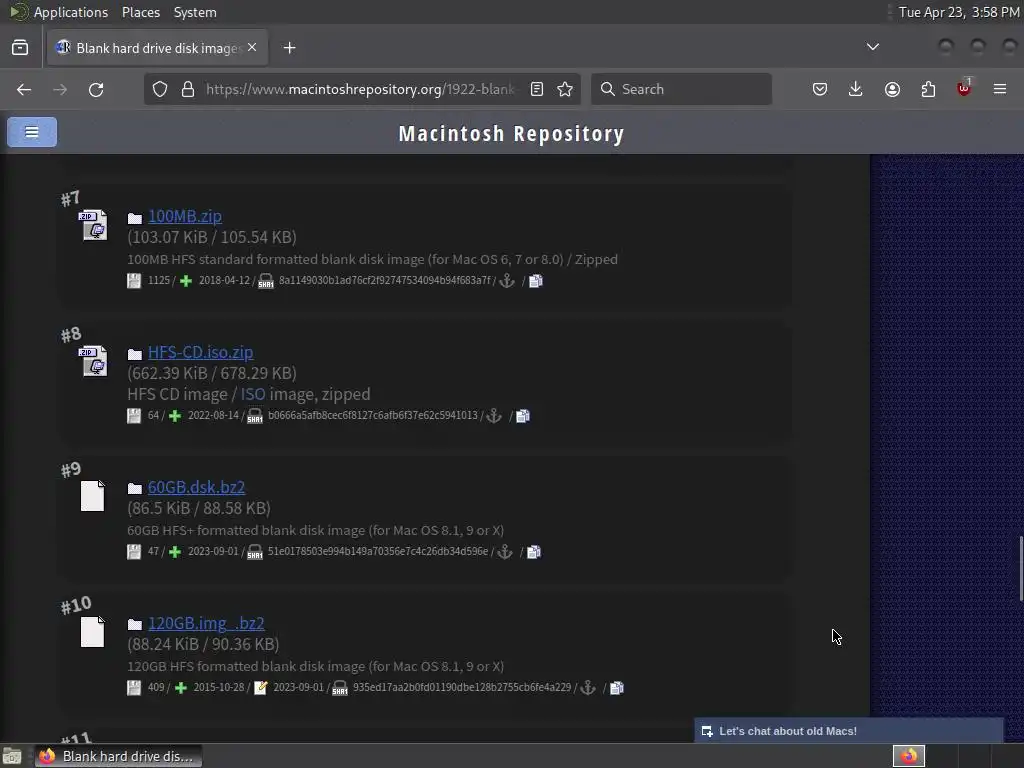Click the anchor icon for HFS-CD.iso.zip
Image resolution: width=1024 pixels, height=768 pixels.
[494, 416]
